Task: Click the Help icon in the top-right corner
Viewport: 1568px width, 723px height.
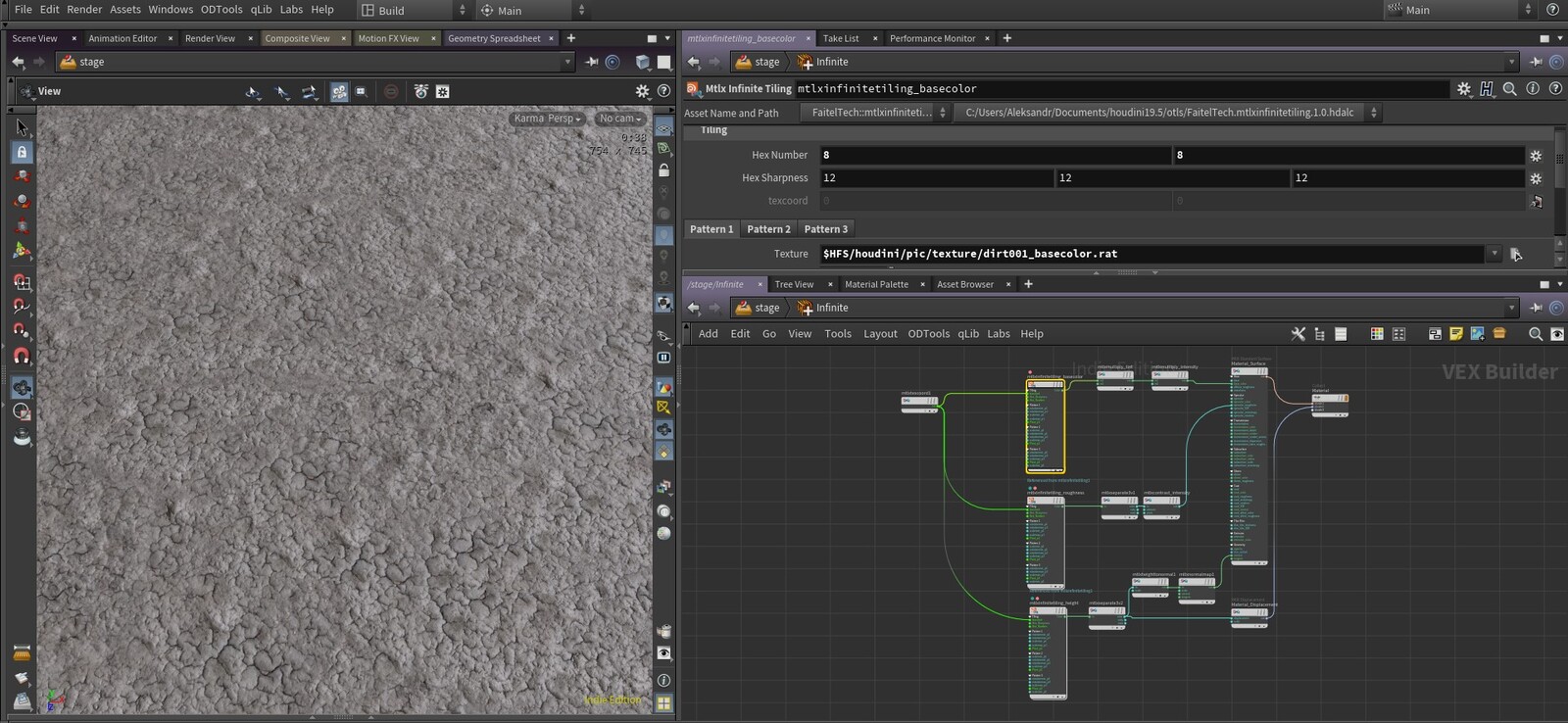Action: 1553,10
